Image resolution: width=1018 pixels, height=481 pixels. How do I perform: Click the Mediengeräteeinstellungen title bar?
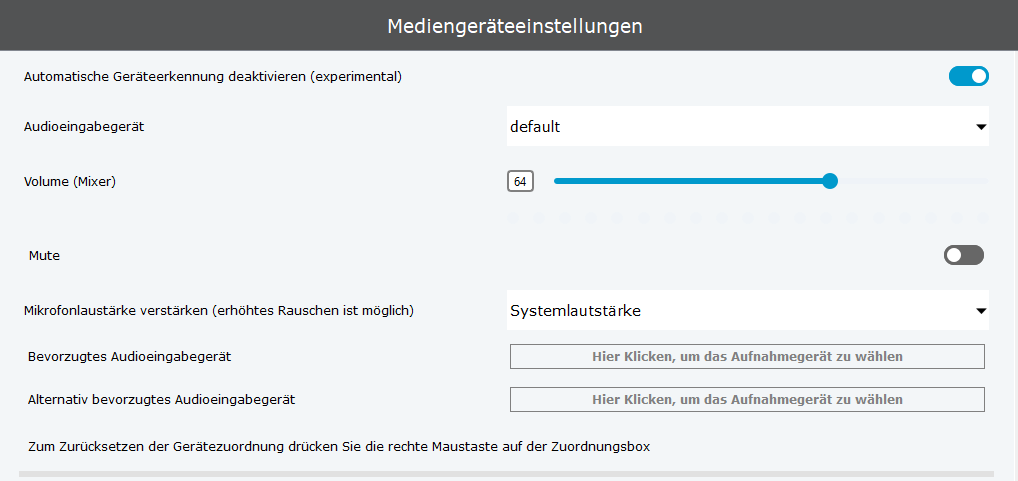(x=509, y=25)
